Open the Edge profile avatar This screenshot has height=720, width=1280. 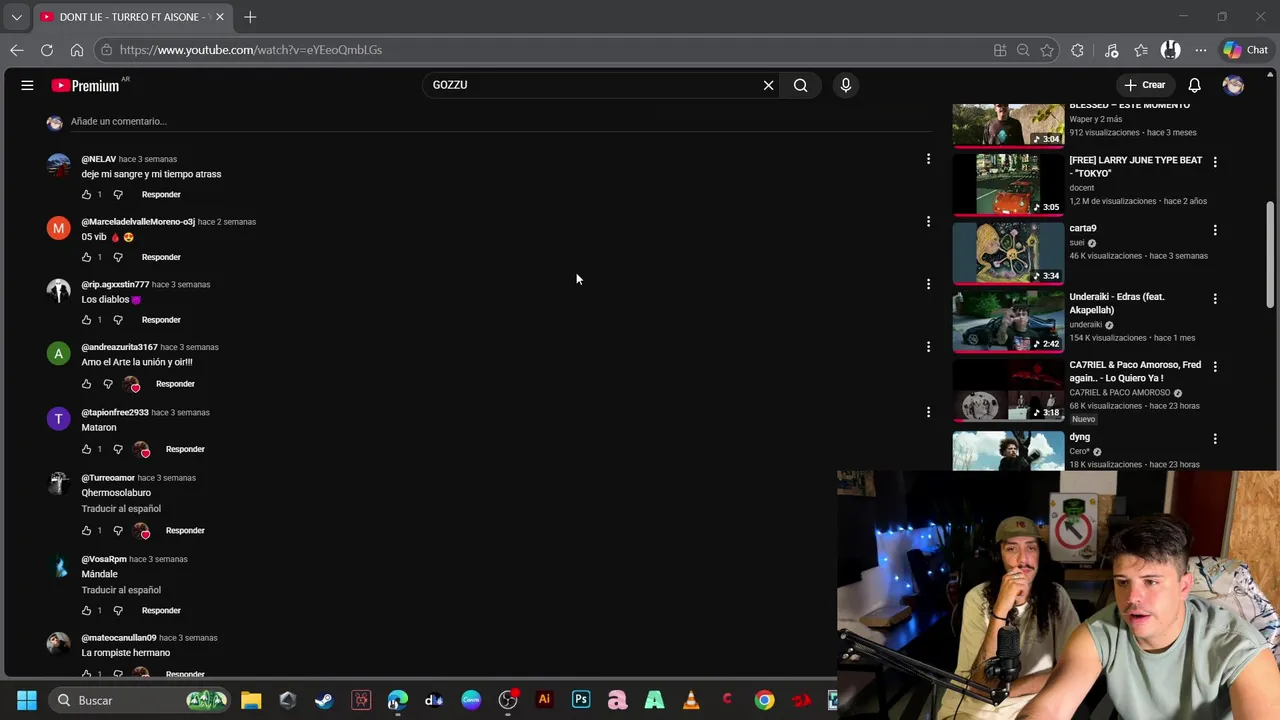1171,50
